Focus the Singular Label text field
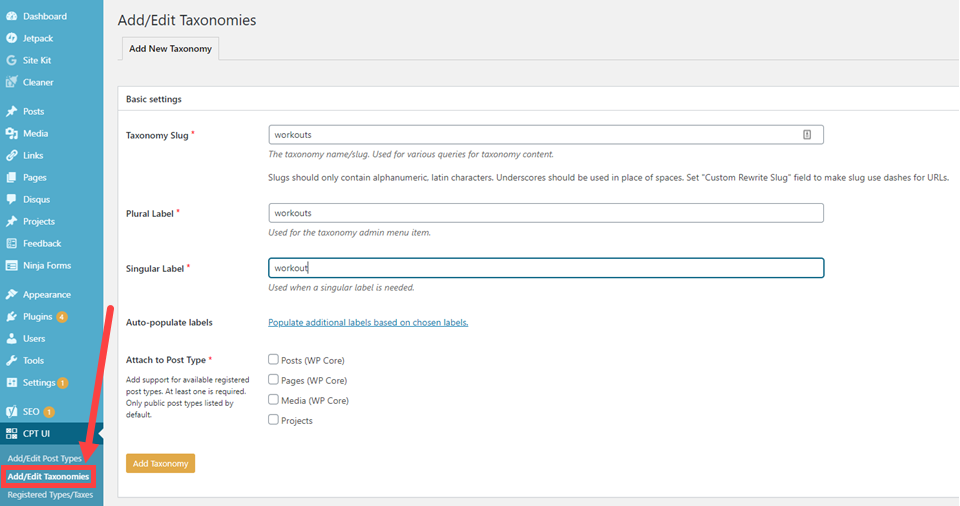 click(545, 268)
